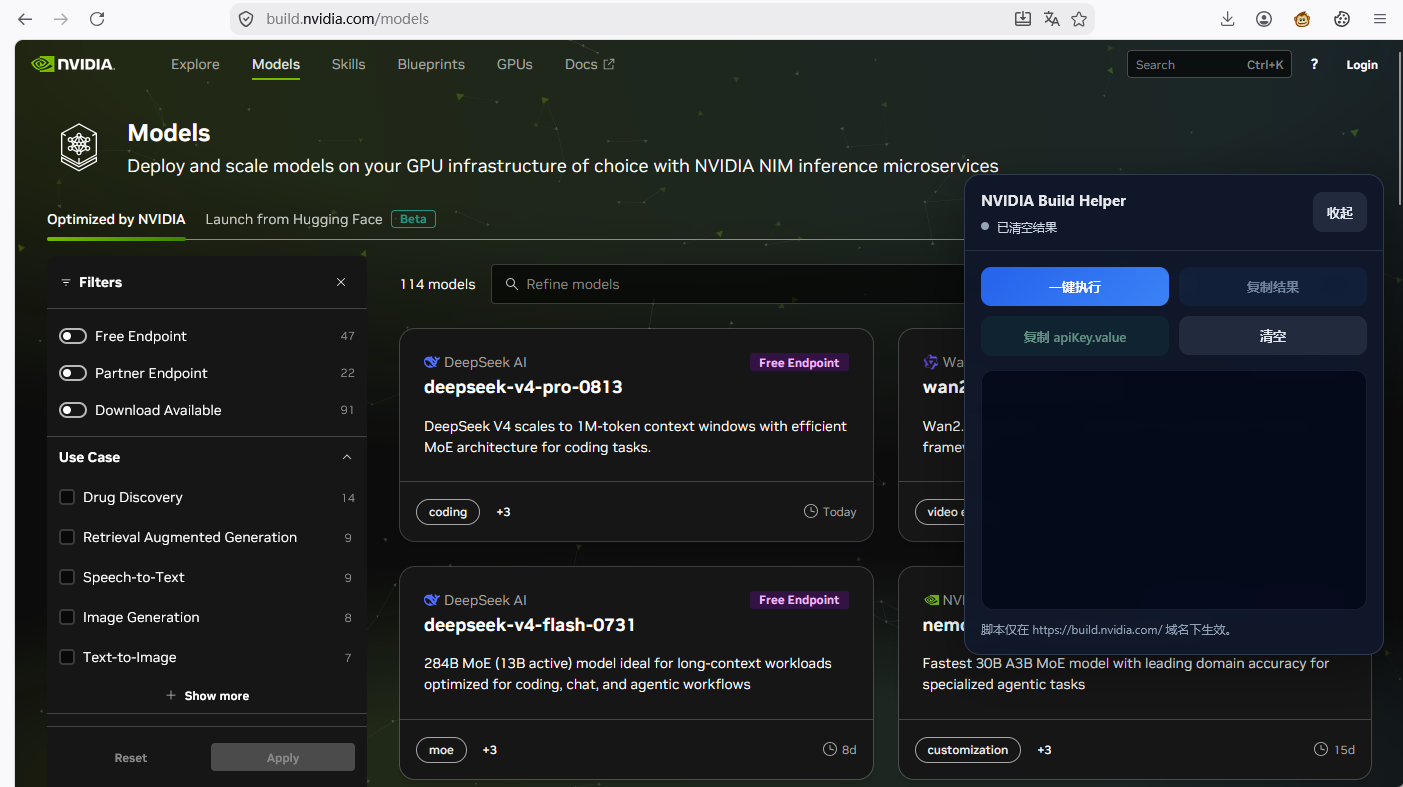
Task: Click the cookie extension icon in the toolbar
Action: pos(1342,19)
